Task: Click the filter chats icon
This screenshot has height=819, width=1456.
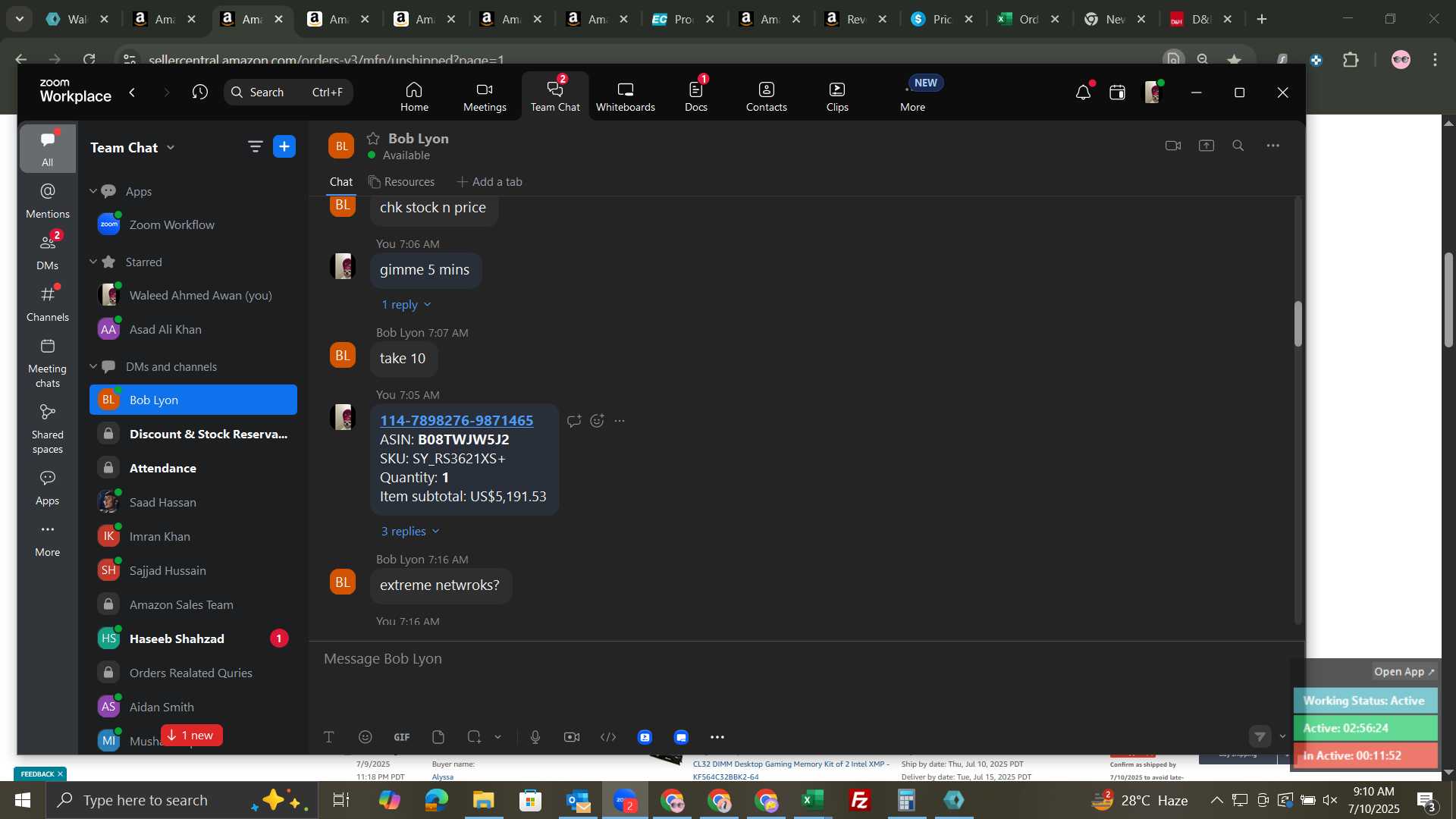Action: [256, 146]
